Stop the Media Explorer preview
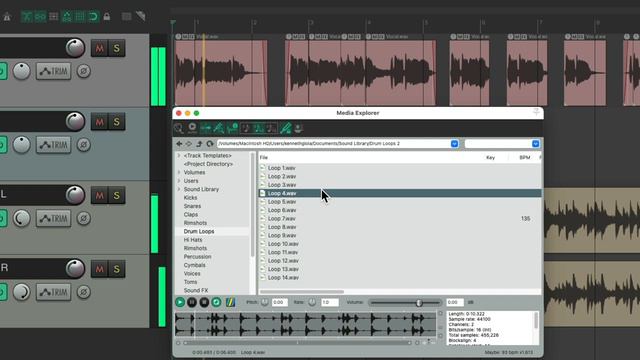The height and width of the screenshot is (360, 640). click(x=204, y=302)
